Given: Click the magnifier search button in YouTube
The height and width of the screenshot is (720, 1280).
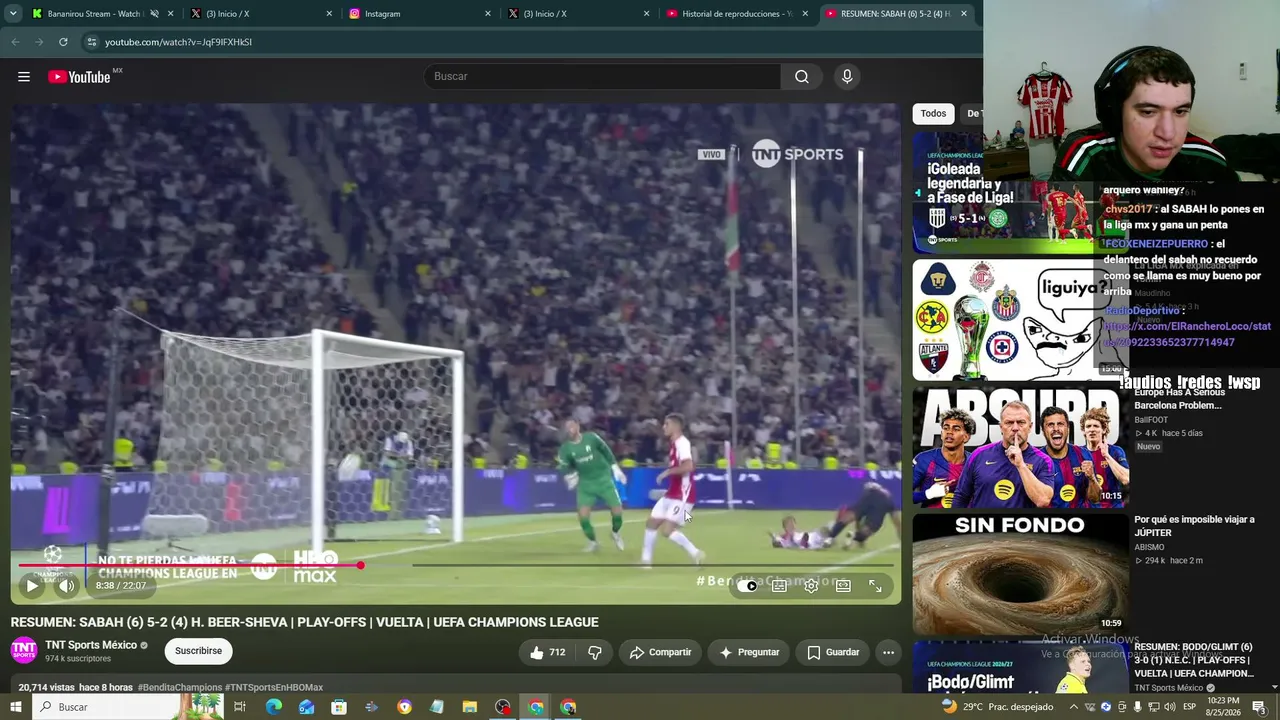Looking at the screenshot, I should point(802,77).
